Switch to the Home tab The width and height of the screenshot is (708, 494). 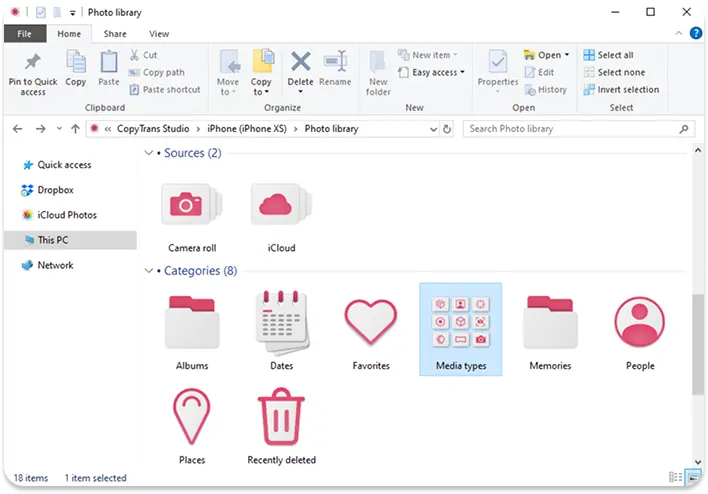pyautogui.click(x=69, y=34)
